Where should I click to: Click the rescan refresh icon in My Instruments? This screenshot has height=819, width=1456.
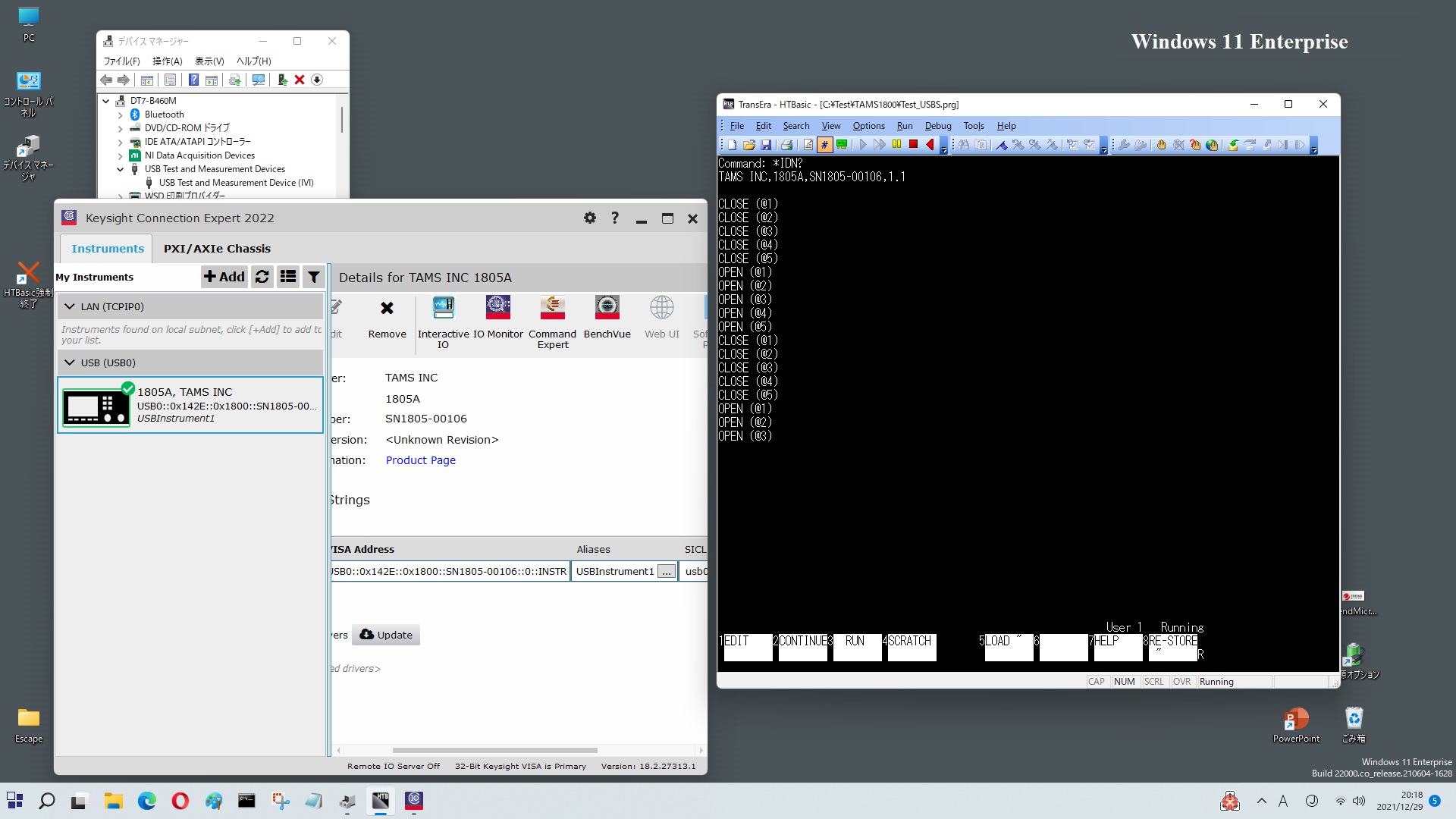pos(262,277)
